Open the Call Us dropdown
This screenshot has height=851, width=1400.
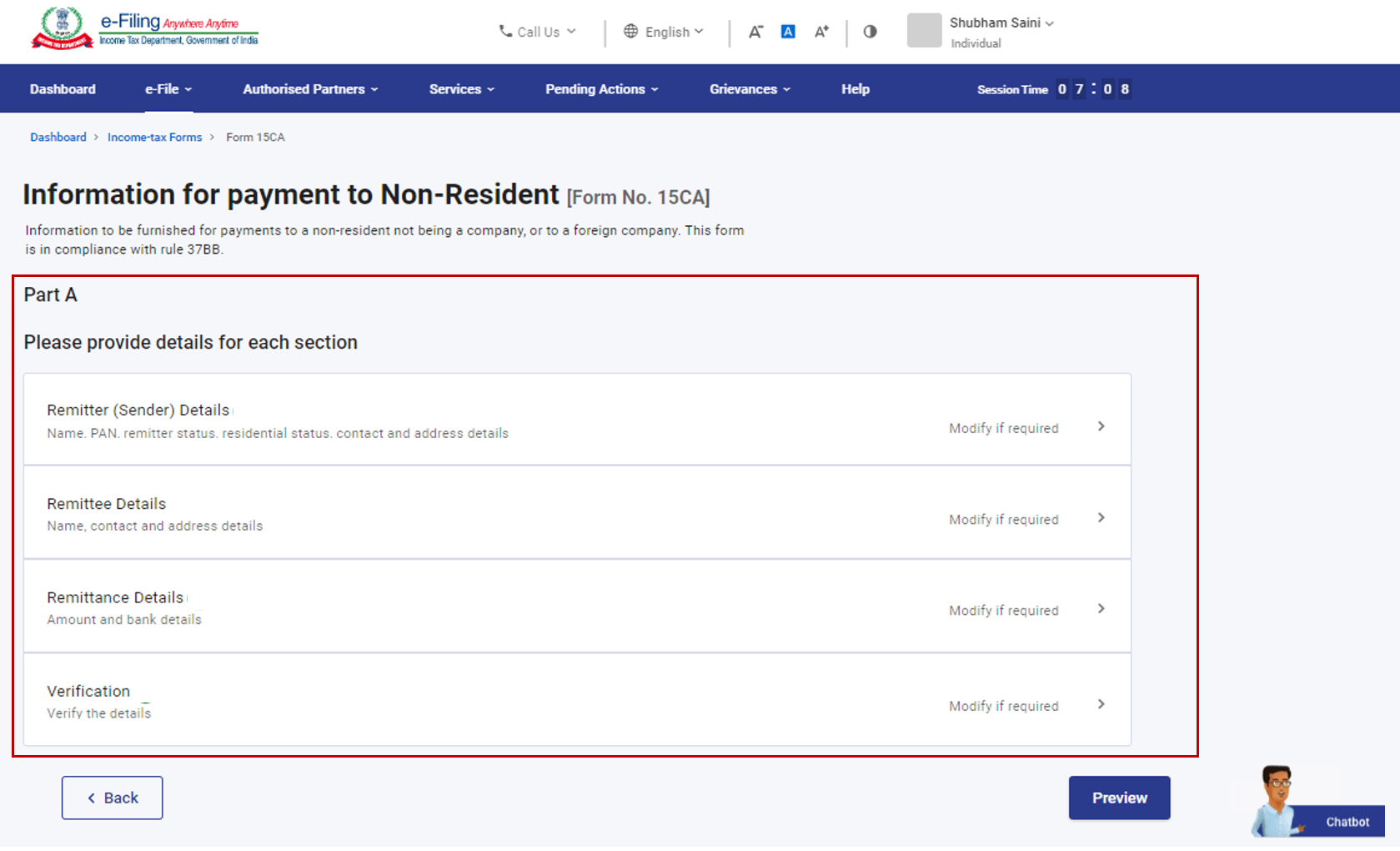click(538, 32)
